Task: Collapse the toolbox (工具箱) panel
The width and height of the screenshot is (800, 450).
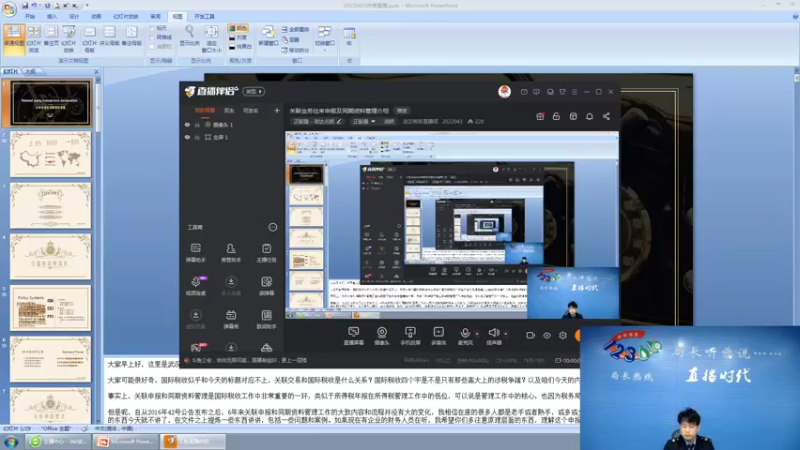Action: [273, 227]
